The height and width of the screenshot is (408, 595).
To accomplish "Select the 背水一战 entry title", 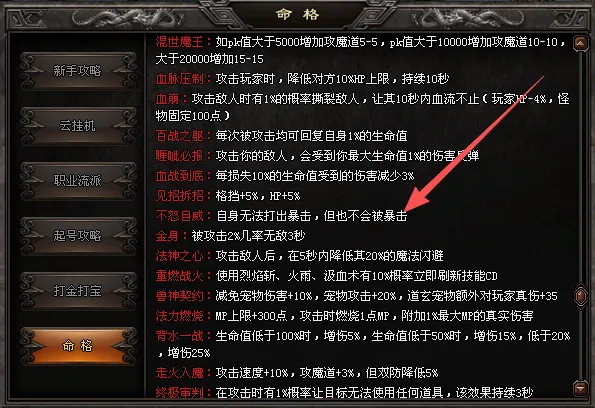I will coord(179,336).
